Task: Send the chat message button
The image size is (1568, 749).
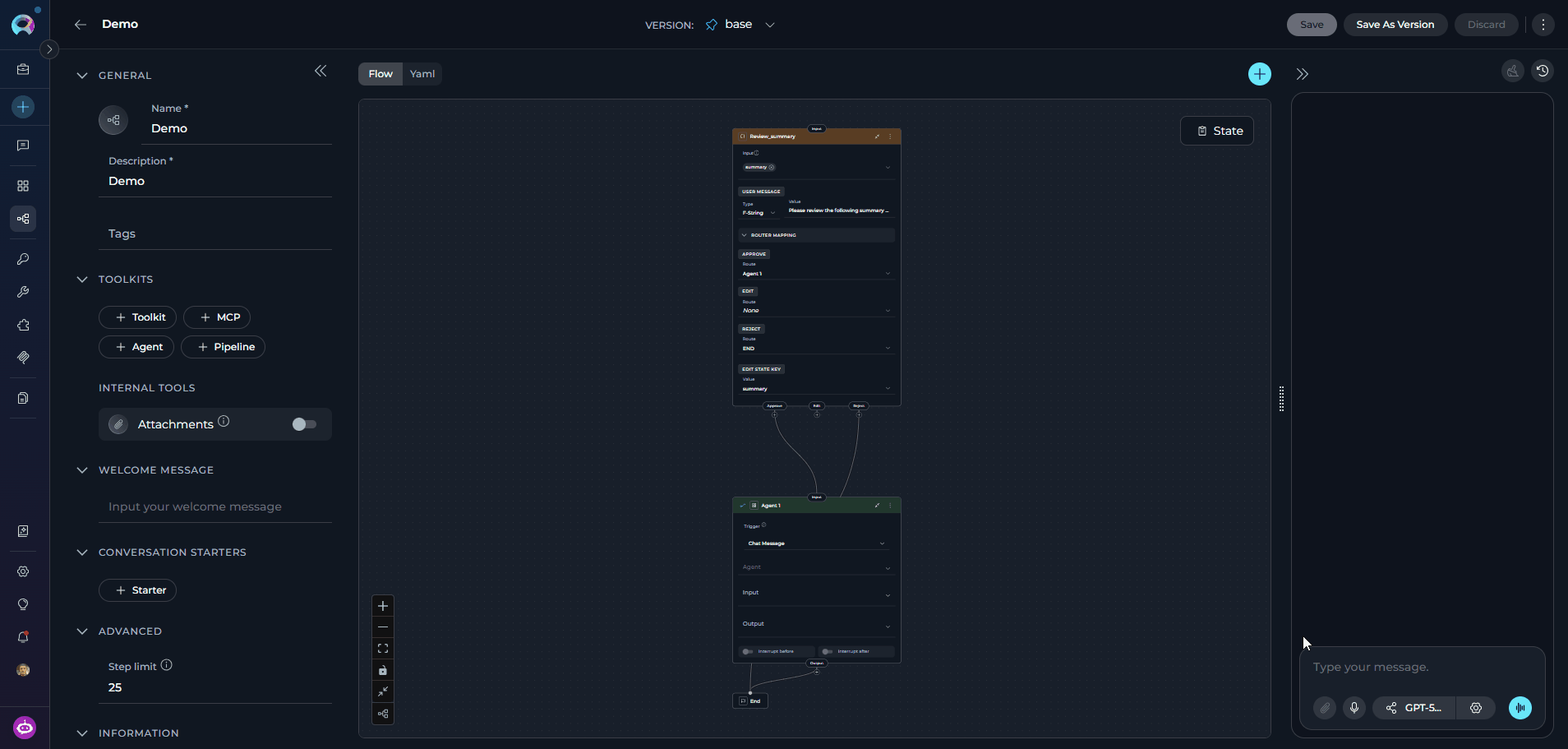Action: [x=1520, y=708]
